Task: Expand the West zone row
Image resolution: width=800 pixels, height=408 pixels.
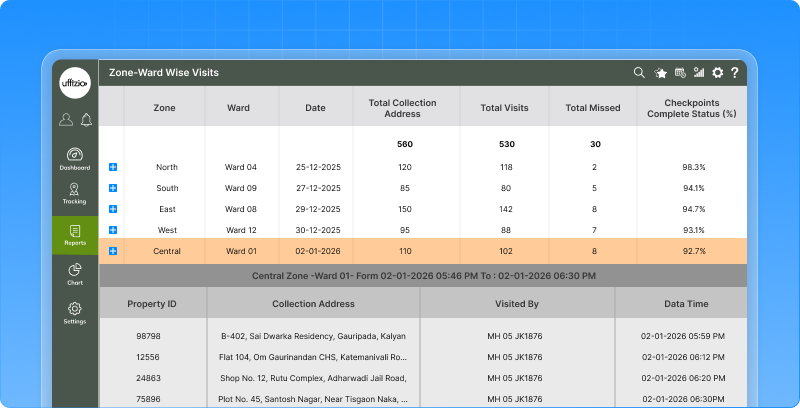Action: (112, 230)
